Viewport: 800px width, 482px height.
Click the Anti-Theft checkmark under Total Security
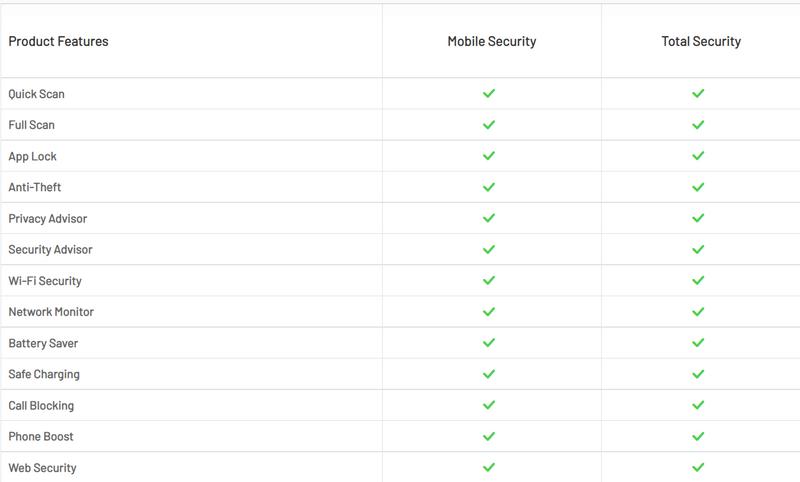(x=699, y=187)
